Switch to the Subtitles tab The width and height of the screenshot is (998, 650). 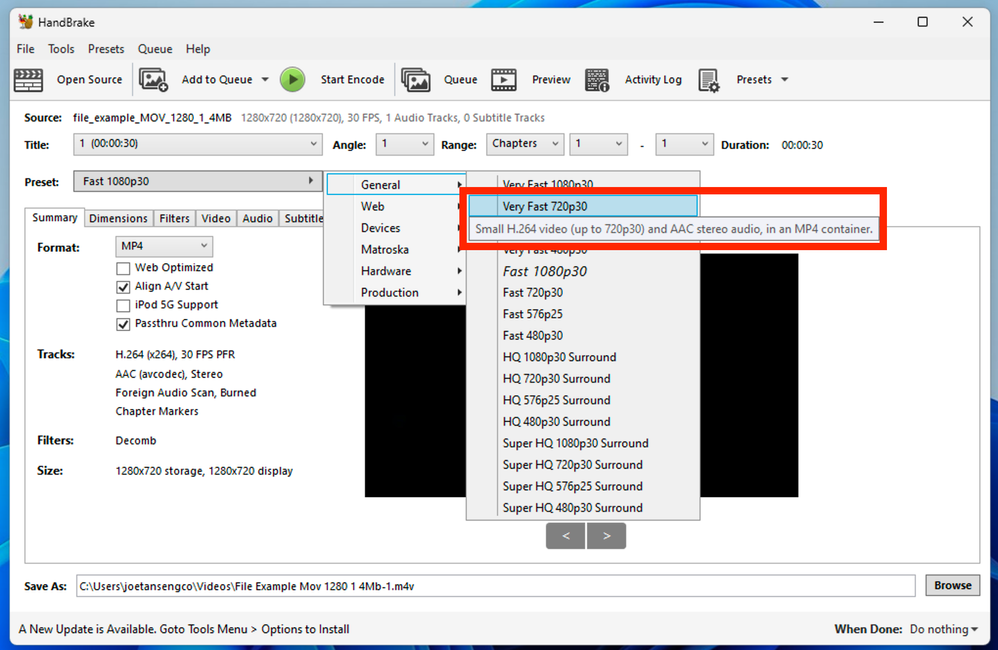pos(303,218)
